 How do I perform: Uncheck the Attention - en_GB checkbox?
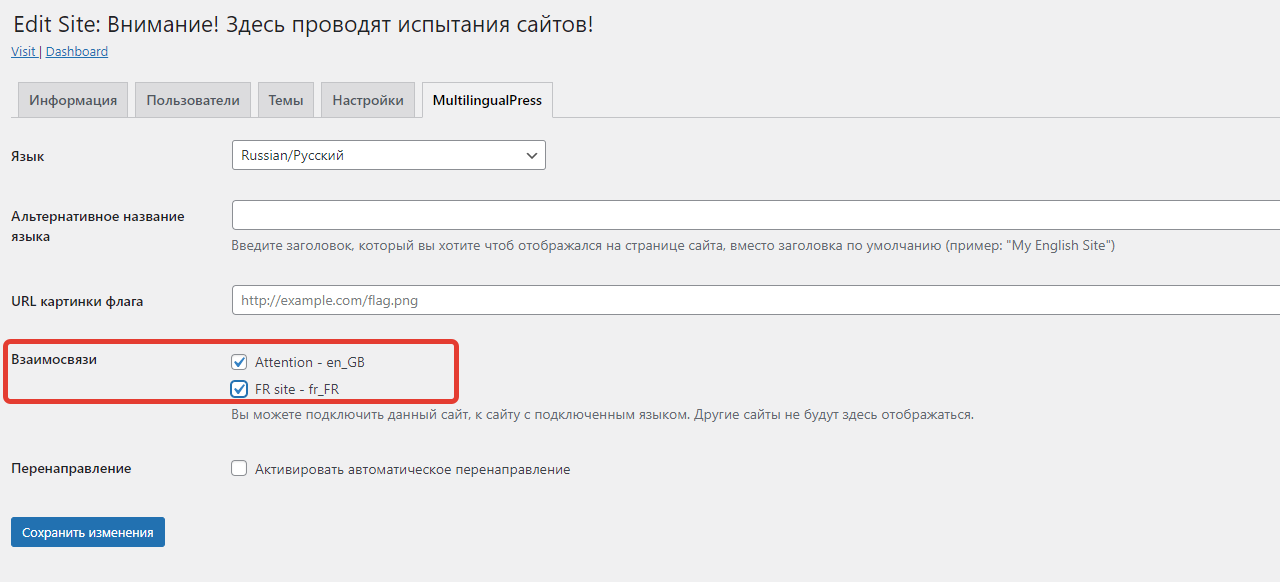tap(239, 362)
